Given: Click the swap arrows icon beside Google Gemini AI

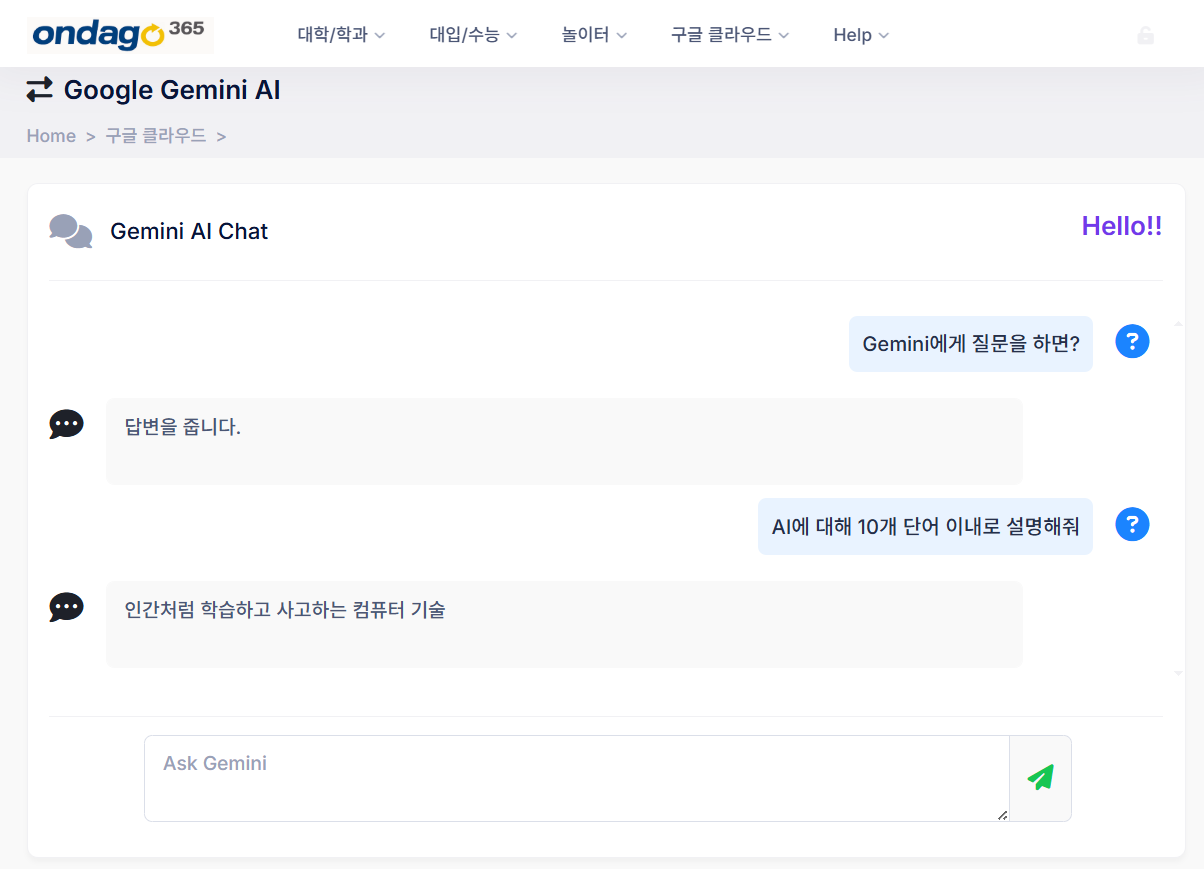Looking at the screenshot, I should click(x=40, y=90).
